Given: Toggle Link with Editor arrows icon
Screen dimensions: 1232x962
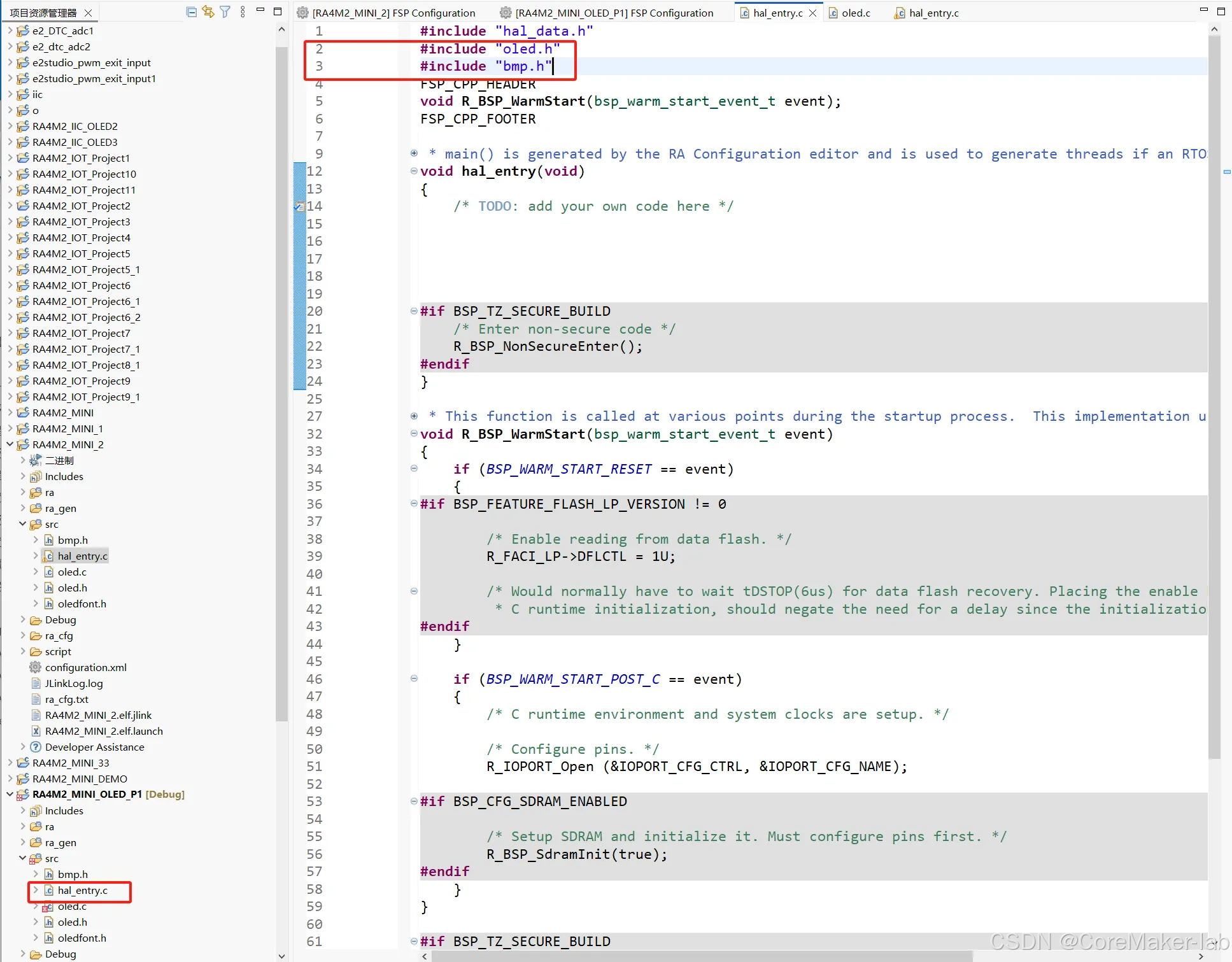Looking at the screenshot, I should pos(208,11).
